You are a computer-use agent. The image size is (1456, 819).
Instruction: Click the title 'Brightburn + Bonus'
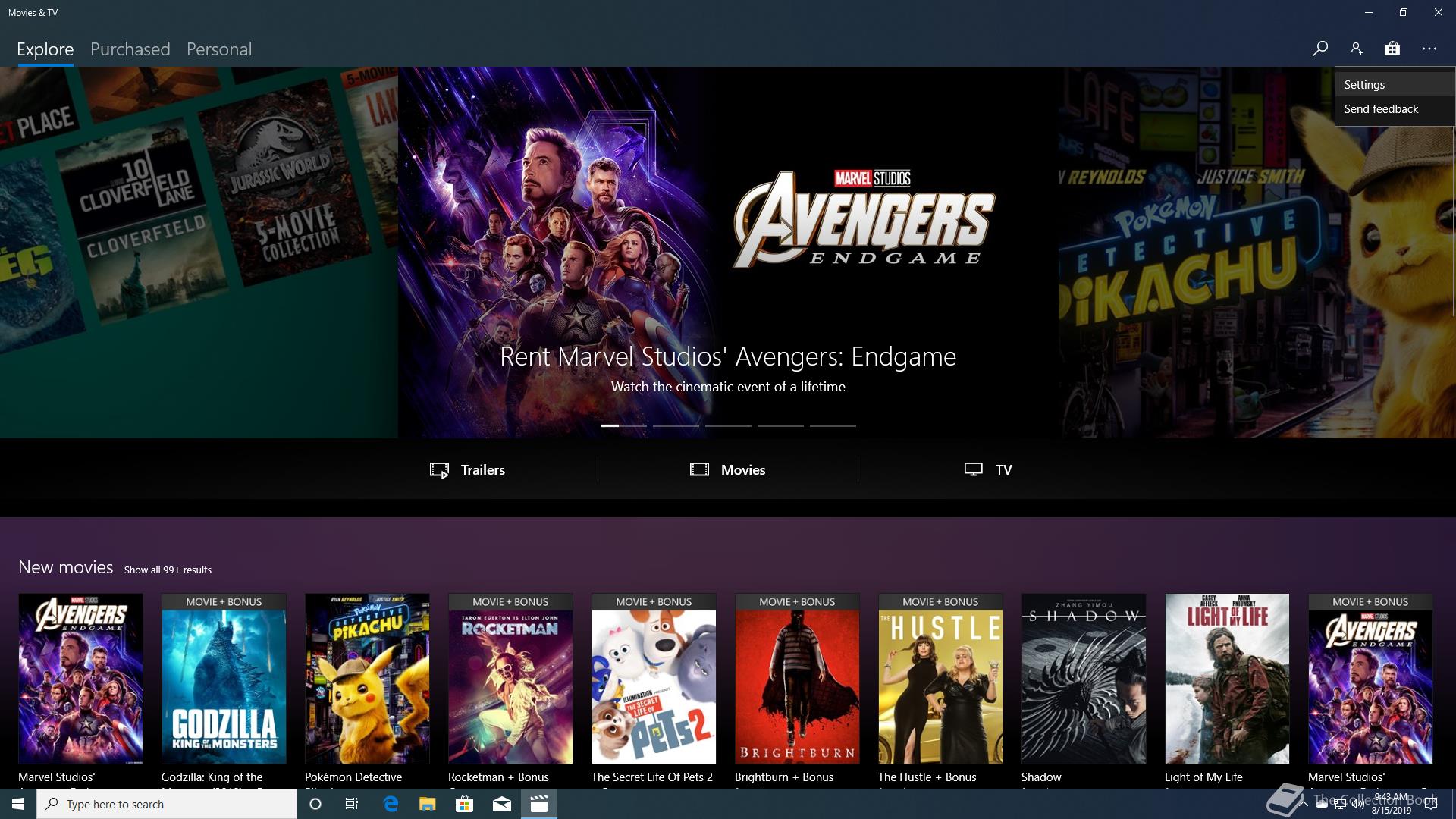point(784,777)
